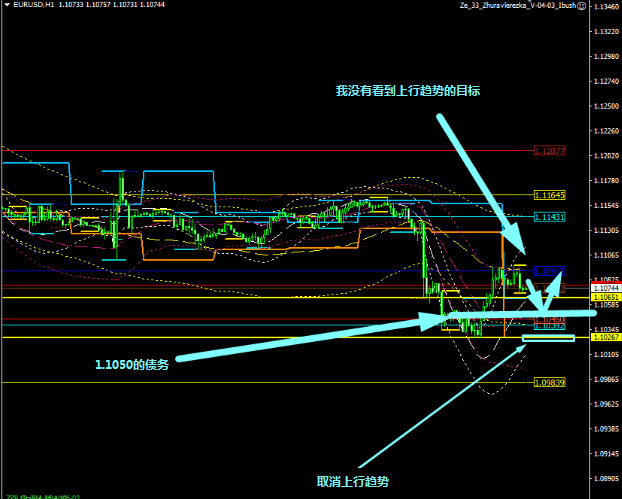Select the yellow 1.09839 level label
This screenshot has height=499, width=622.
[x=550, y=382]
